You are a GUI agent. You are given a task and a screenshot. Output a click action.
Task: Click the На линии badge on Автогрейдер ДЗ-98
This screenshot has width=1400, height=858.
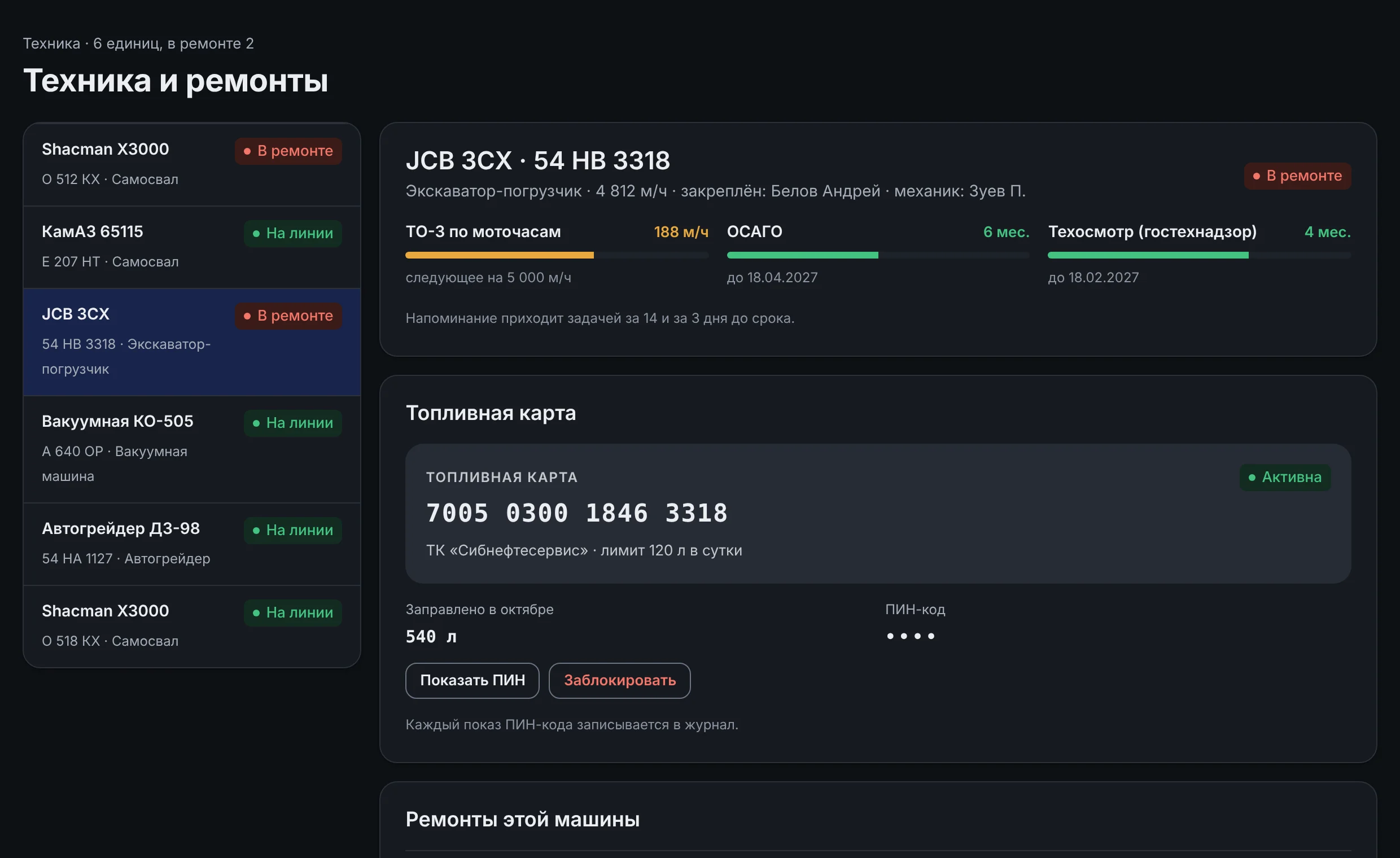click(292, 531)
